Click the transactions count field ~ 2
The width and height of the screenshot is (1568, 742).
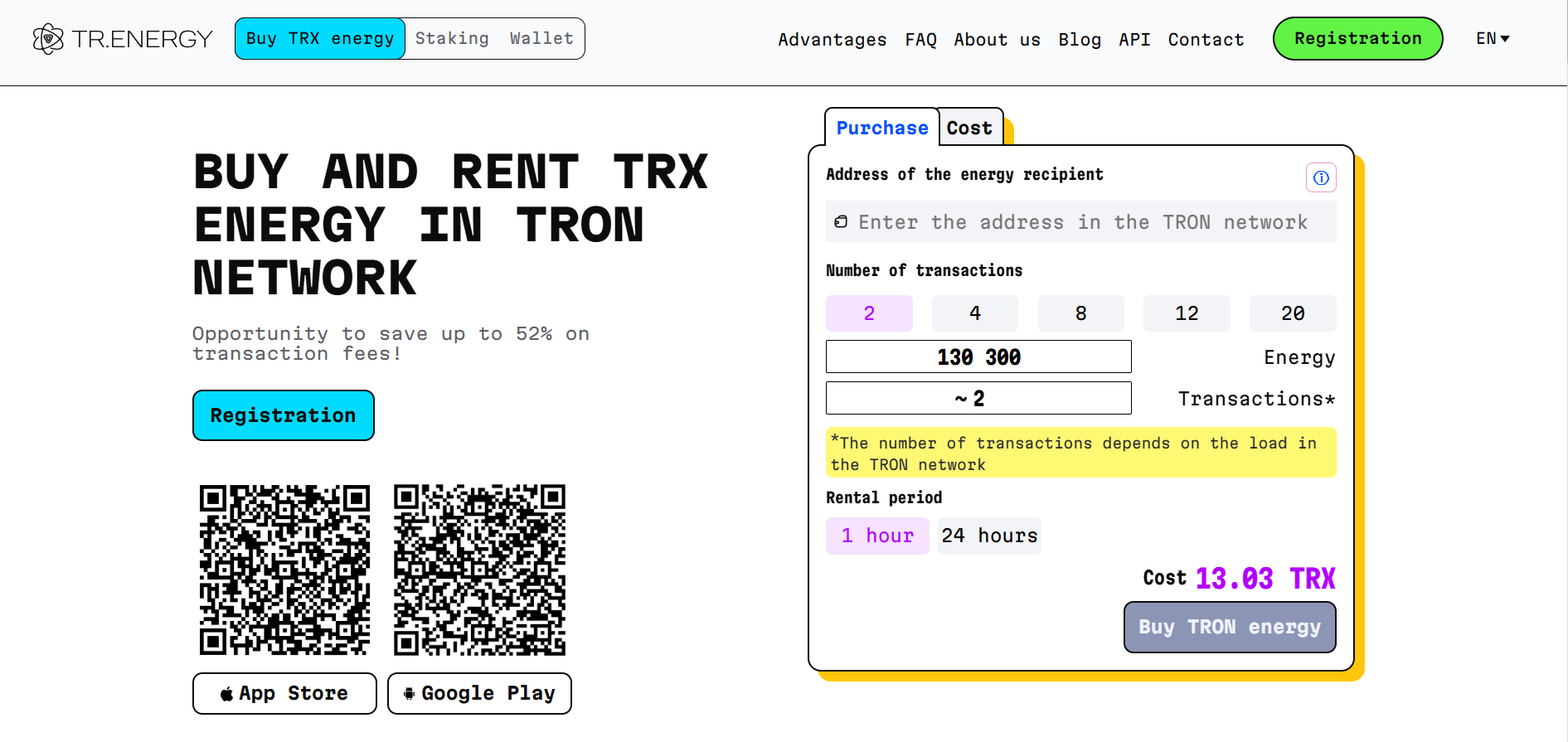click(x=978, y=398)
